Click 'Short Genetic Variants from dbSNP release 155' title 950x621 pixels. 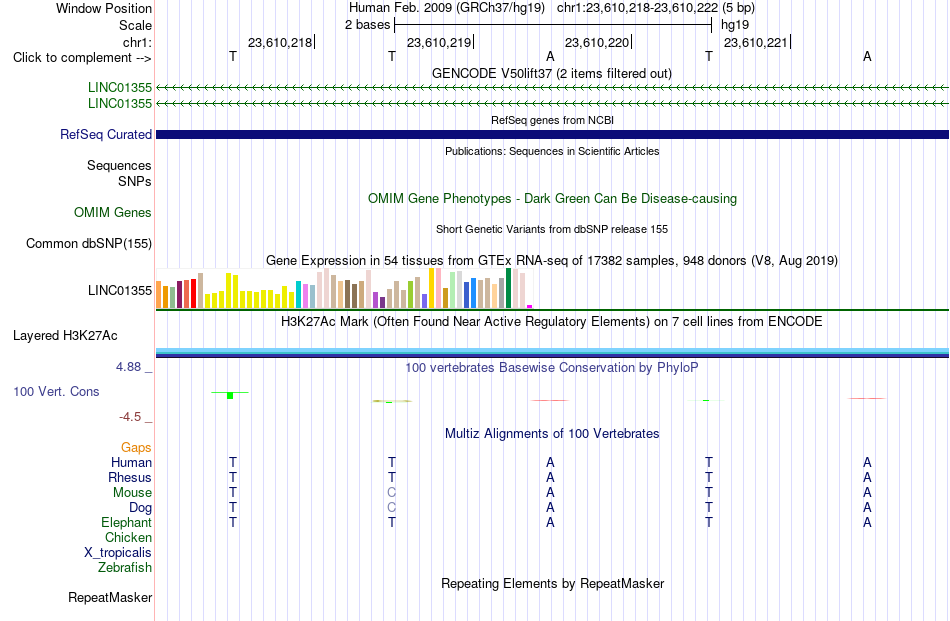(x=552, y=229)
